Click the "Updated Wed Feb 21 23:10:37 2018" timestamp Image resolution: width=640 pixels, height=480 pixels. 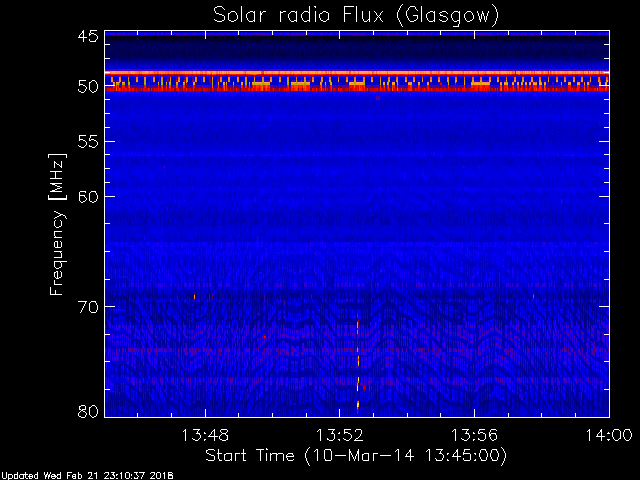[x=87, y=476]
